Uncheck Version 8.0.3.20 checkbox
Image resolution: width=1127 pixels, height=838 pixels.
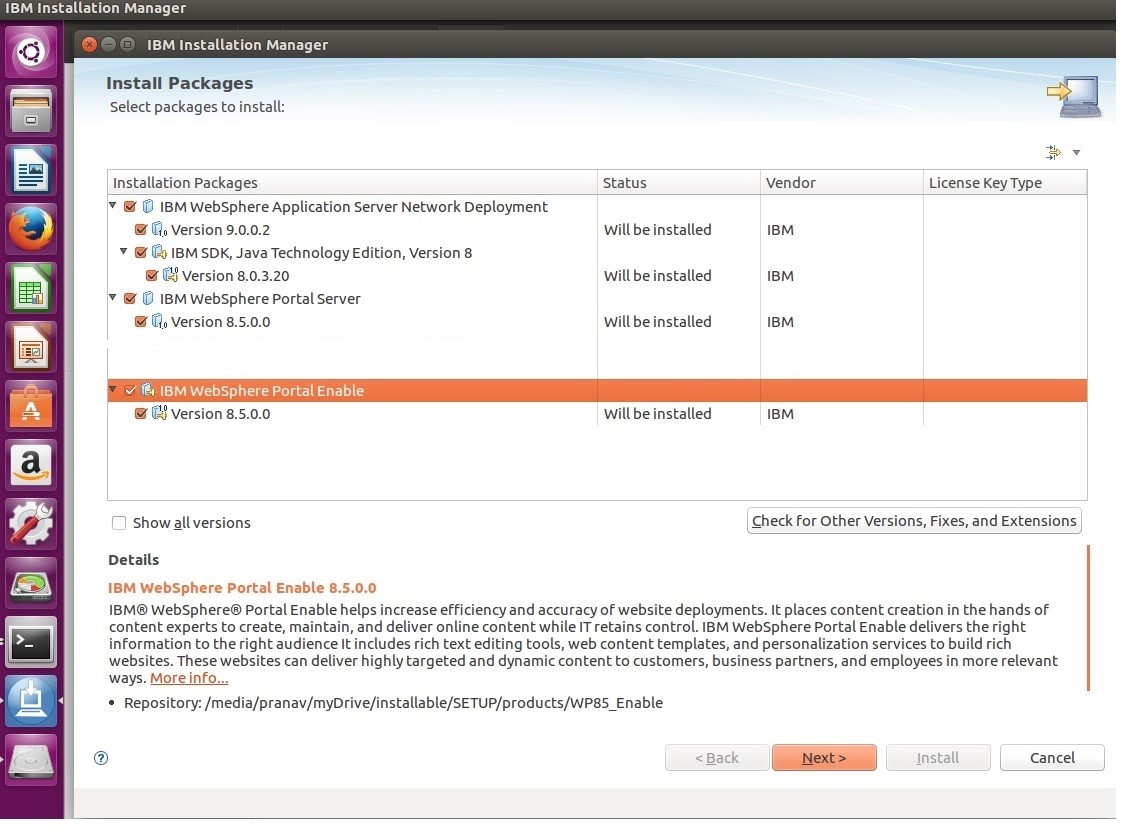(x=152, y=276)
